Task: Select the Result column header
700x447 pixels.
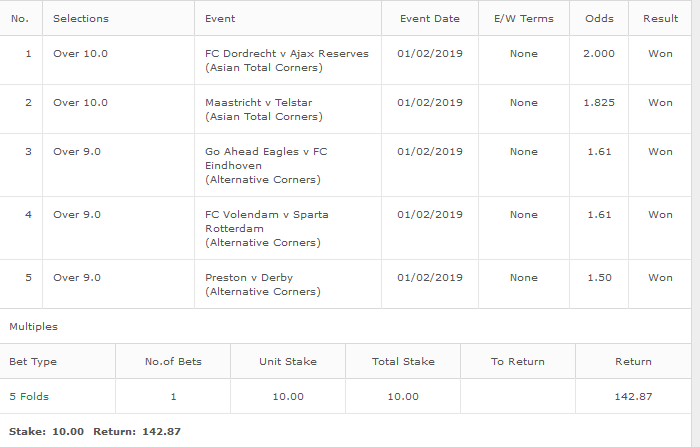Action: (660, 19)
